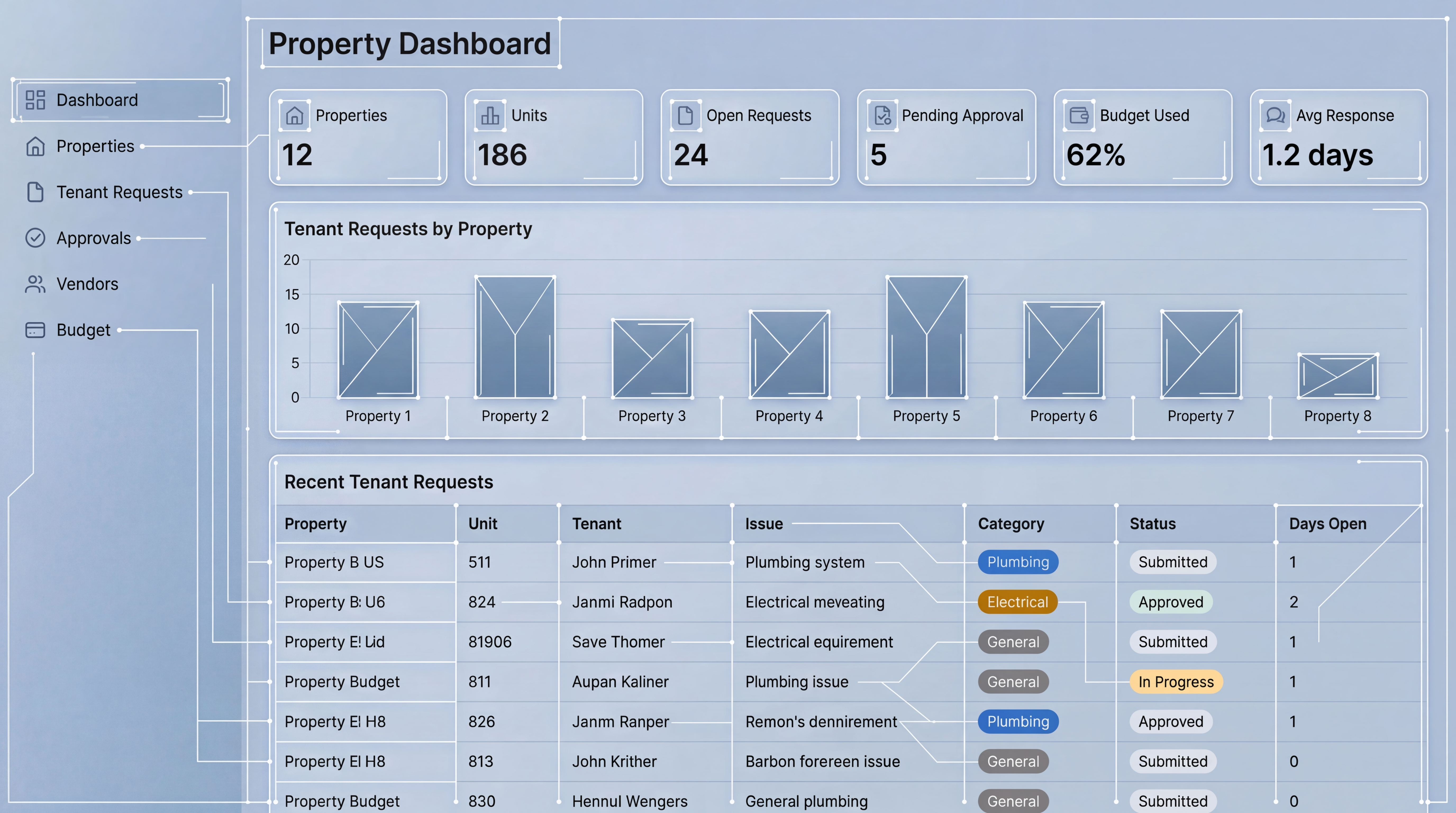Click the Approvals checkmark circle icon

tap(35, 238)
